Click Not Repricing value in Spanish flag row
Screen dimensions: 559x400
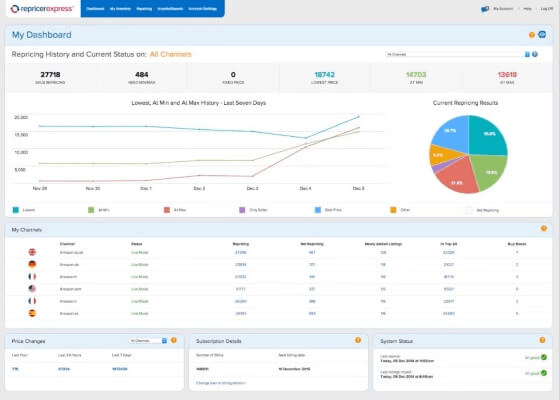point(312,313)
